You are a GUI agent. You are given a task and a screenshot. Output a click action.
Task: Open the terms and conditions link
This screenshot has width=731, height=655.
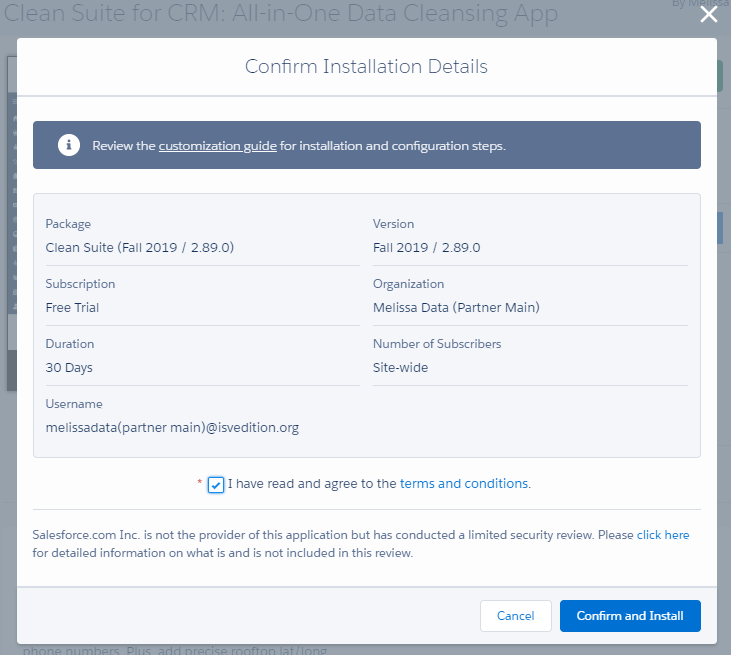pos(463,484)
